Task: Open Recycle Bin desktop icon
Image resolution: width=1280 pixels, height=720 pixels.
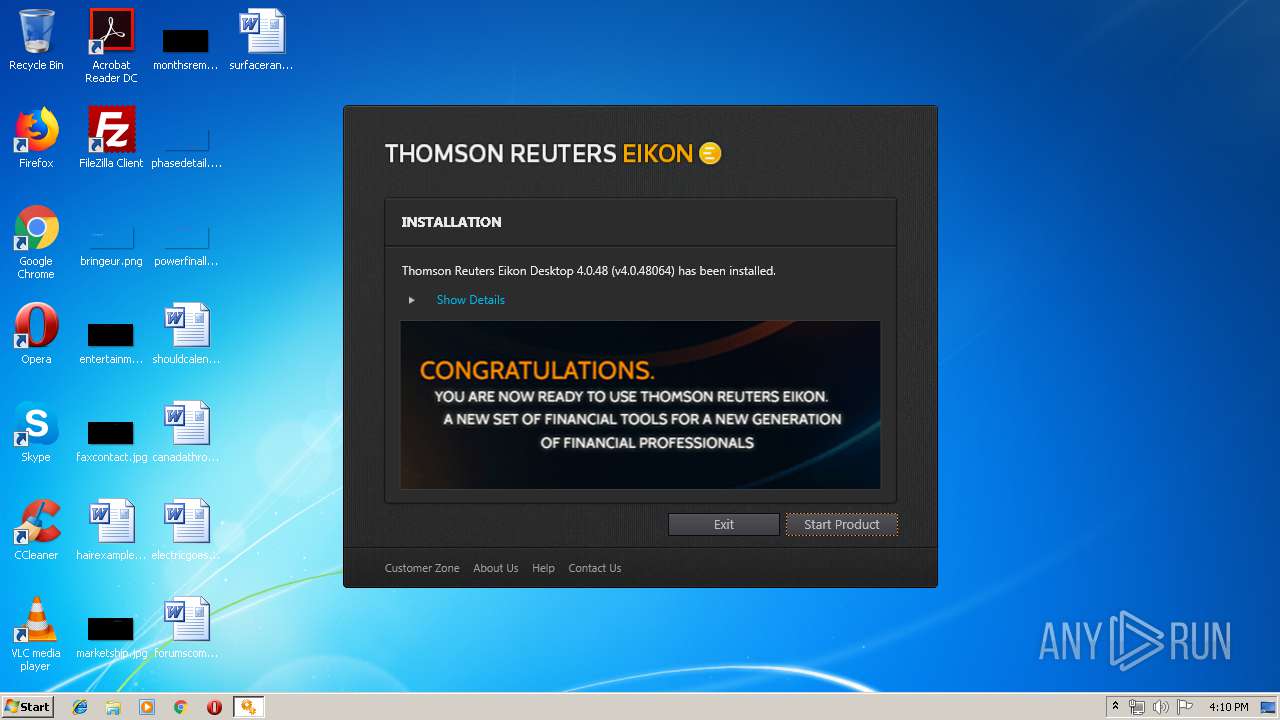Action: 36,40
